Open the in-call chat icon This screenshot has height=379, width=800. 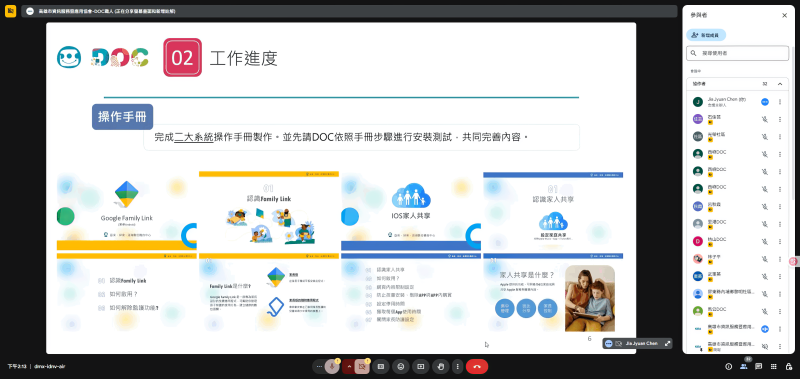click(x=759, y=366)
